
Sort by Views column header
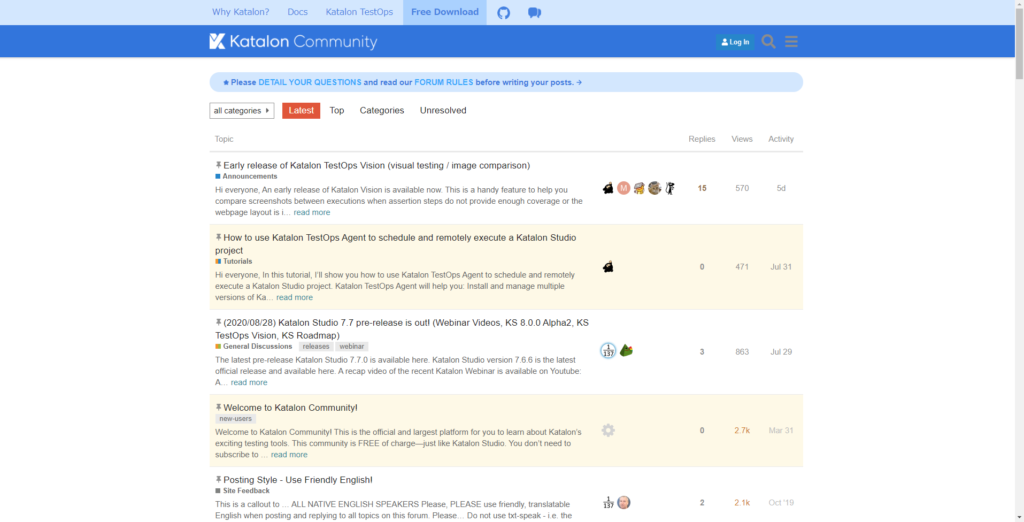click(x=742, y=139)
